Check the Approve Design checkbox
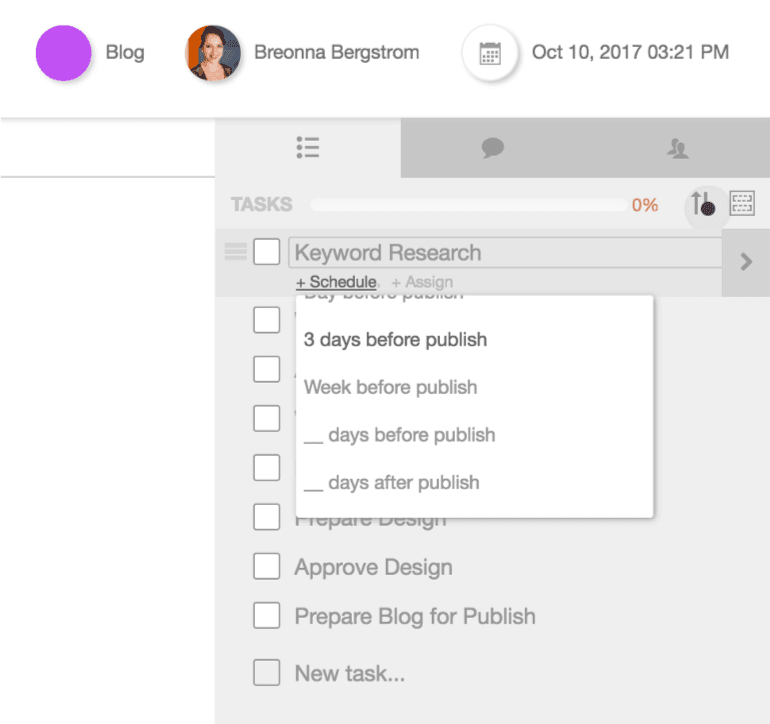Screen dimensions: 770x724 pyautogui.click(x=266, y=567)
